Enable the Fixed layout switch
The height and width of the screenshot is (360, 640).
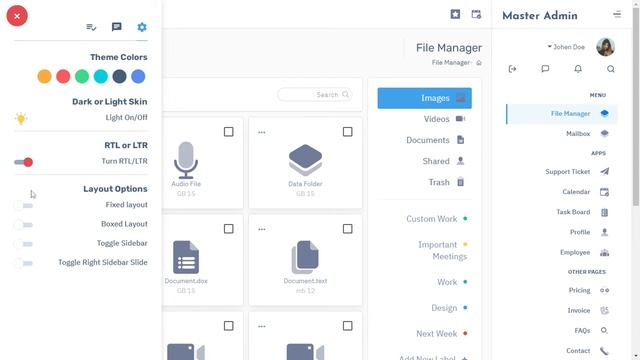23,205
